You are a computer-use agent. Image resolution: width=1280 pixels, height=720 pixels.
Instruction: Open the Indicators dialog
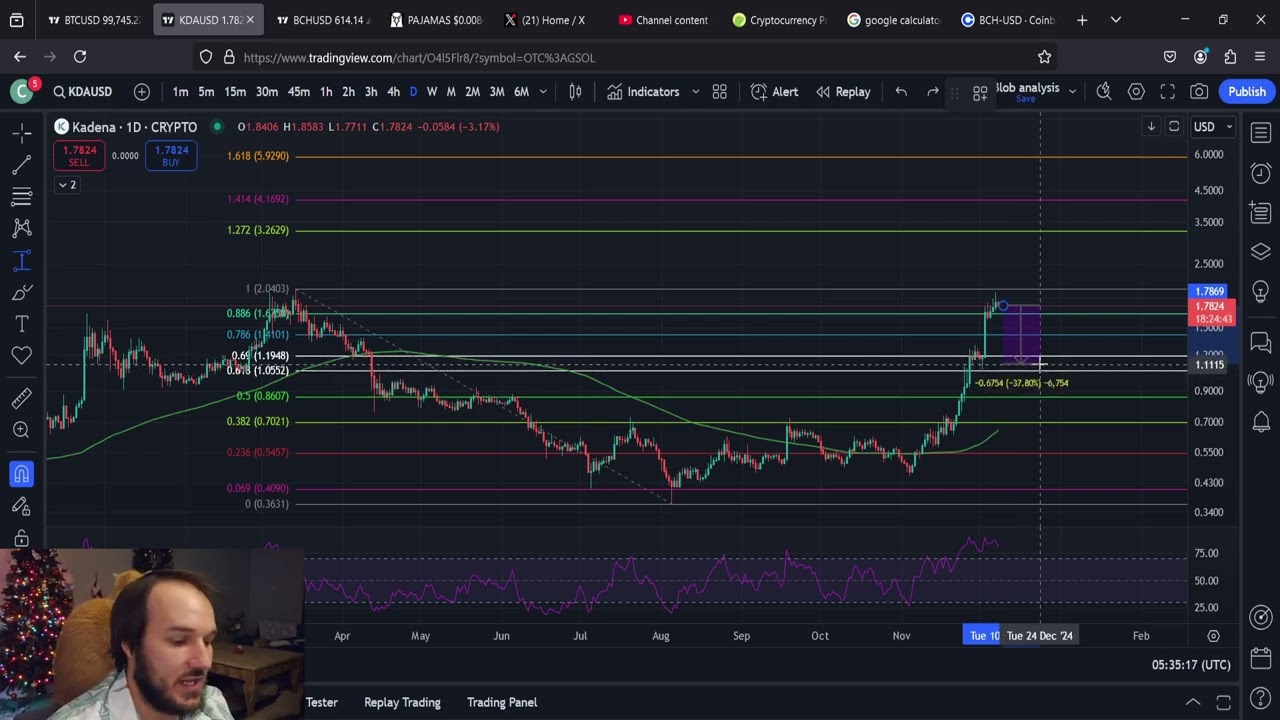(643, 92)
